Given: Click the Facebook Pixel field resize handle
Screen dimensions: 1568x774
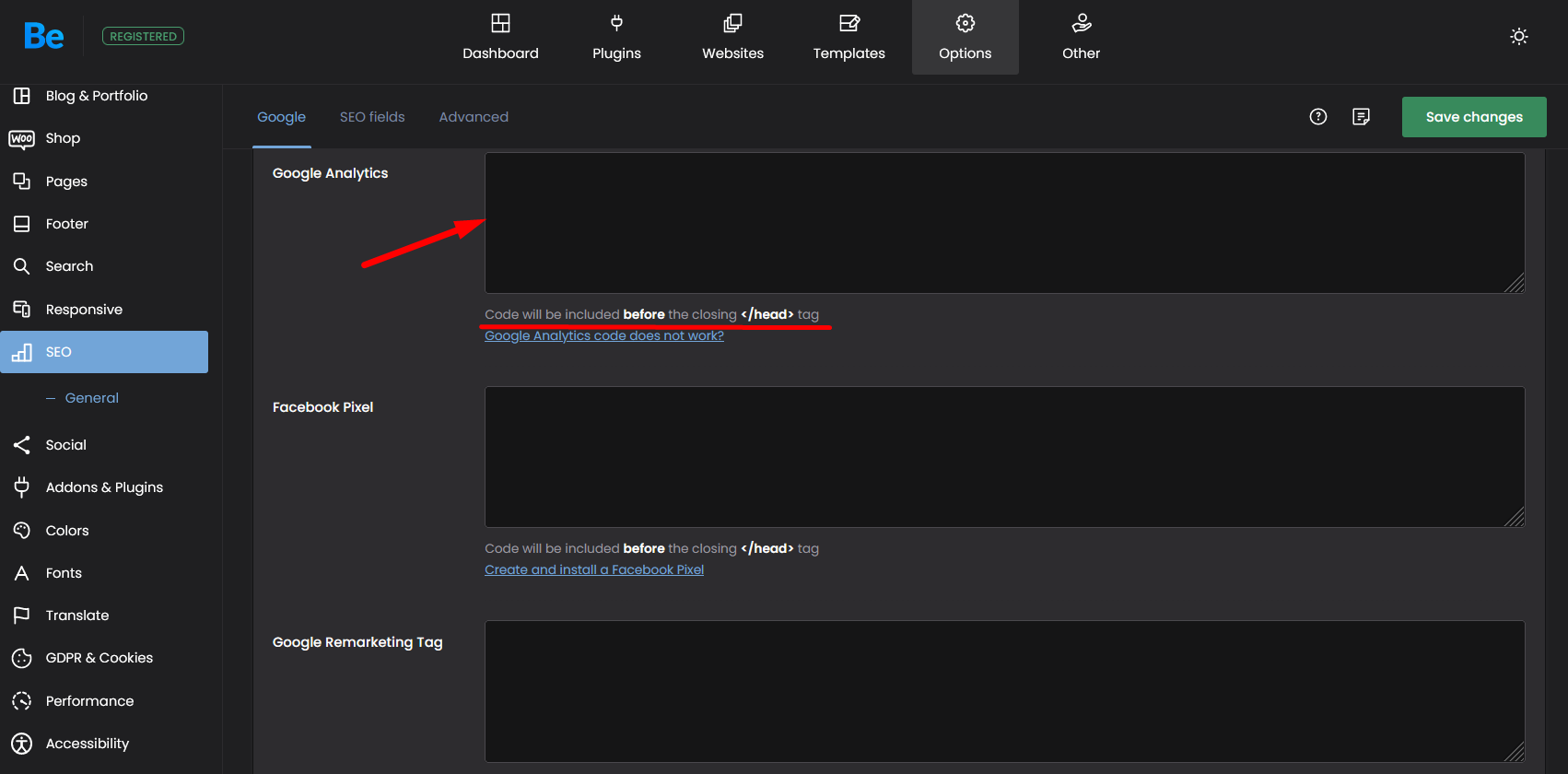Looking at the screenshot, I should pyautogui.click(x=1515, y=518).
